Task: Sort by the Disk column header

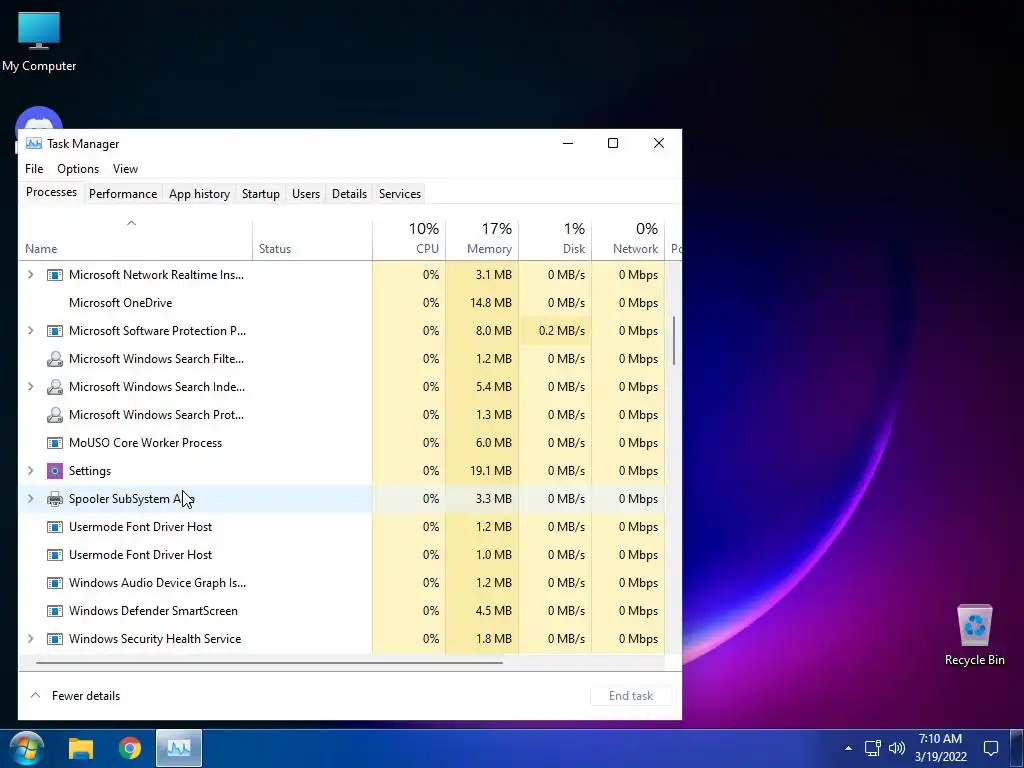Action: [x=555, y=240]
